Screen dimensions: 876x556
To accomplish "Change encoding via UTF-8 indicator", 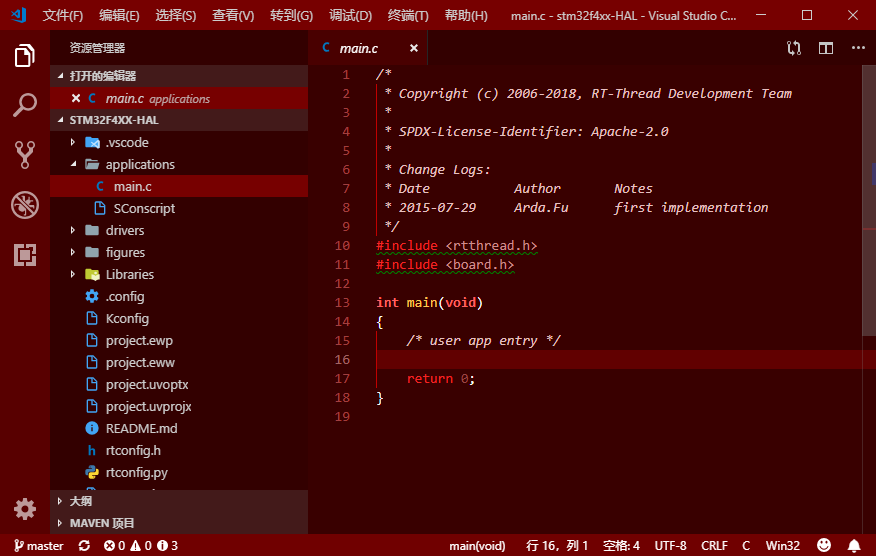I will [x=670, y=545].
